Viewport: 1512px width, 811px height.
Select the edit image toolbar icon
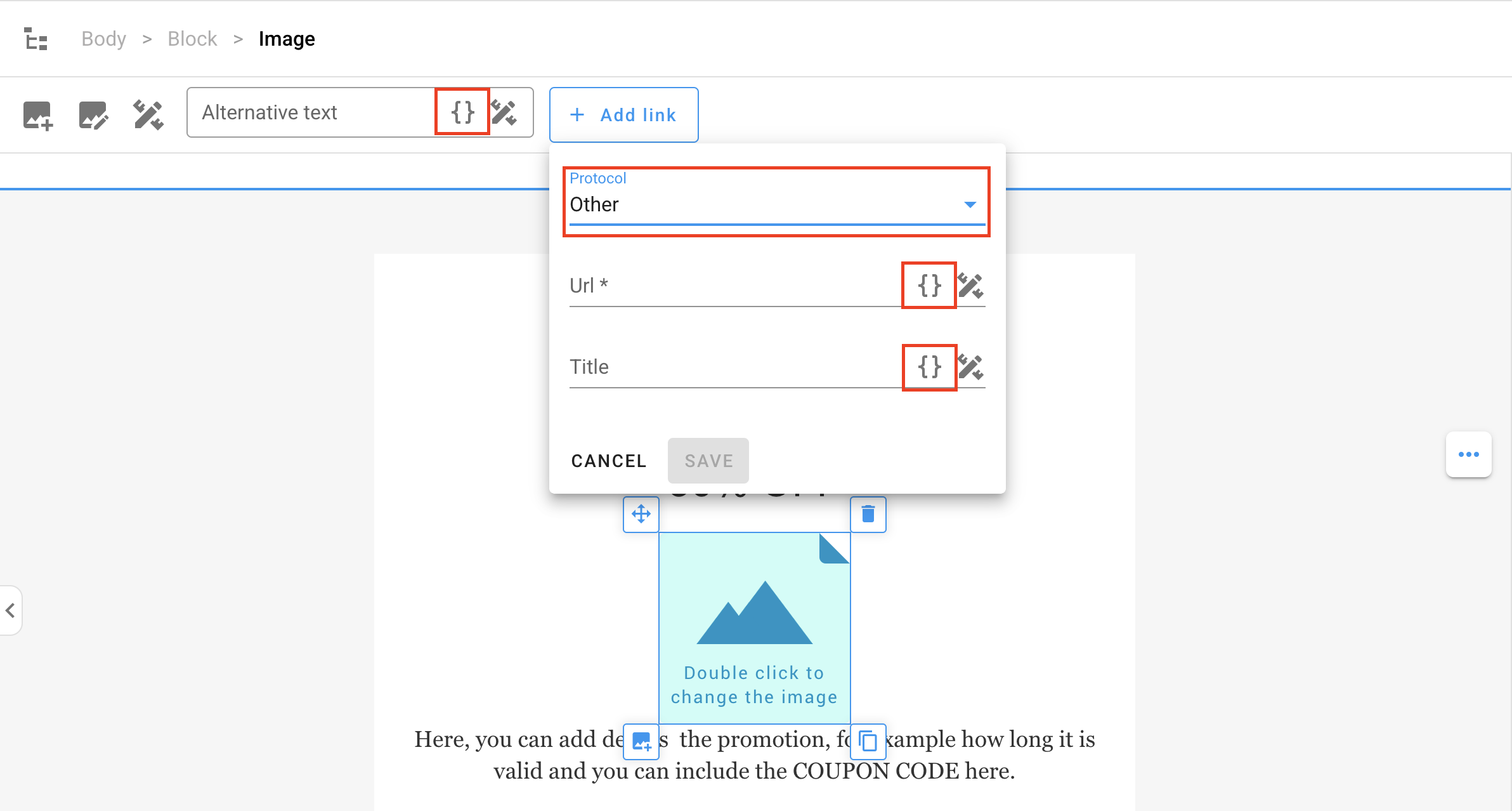93,115
